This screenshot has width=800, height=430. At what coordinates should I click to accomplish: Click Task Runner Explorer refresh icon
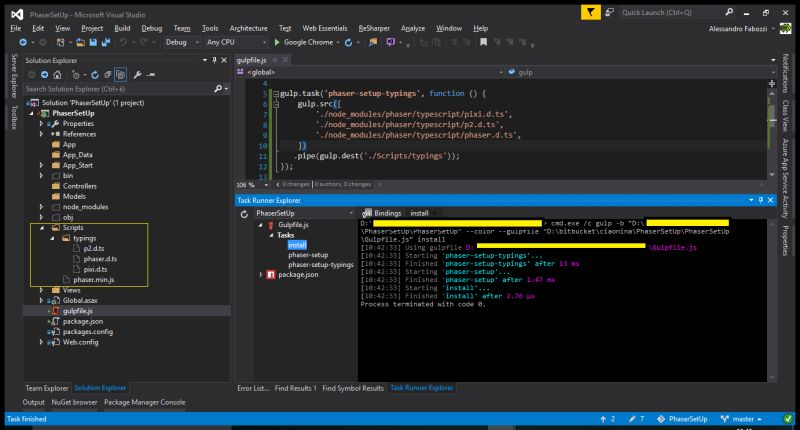(x=244, y=214)
